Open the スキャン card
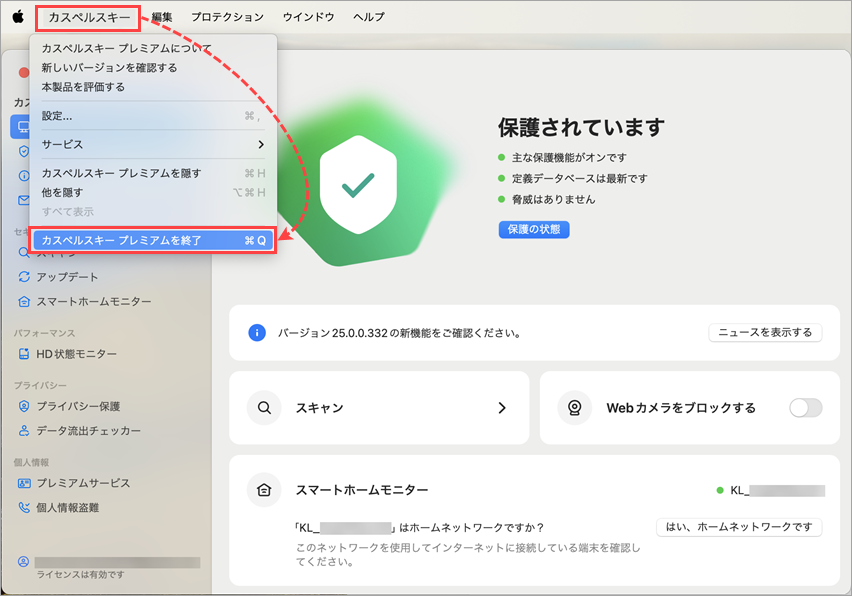 coord(379,407)
